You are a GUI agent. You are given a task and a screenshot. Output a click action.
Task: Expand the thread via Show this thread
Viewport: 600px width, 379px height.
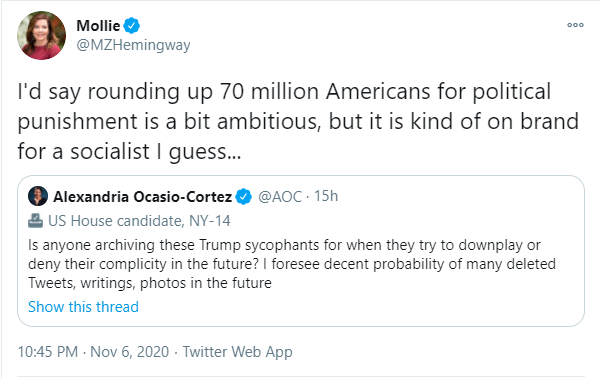[83, 307]
